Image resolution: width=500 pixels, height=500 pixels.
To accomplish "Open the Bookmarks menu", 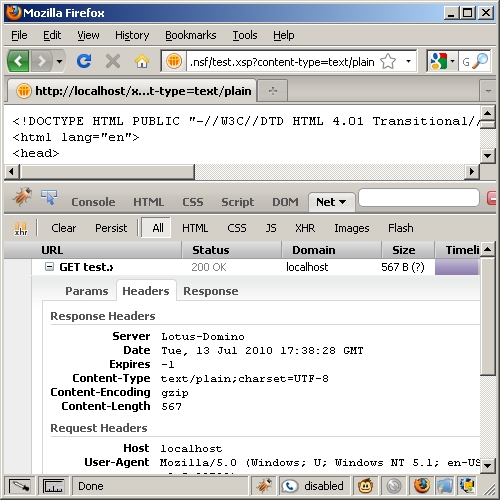I will pyautogui.click(x=191, y=35).
